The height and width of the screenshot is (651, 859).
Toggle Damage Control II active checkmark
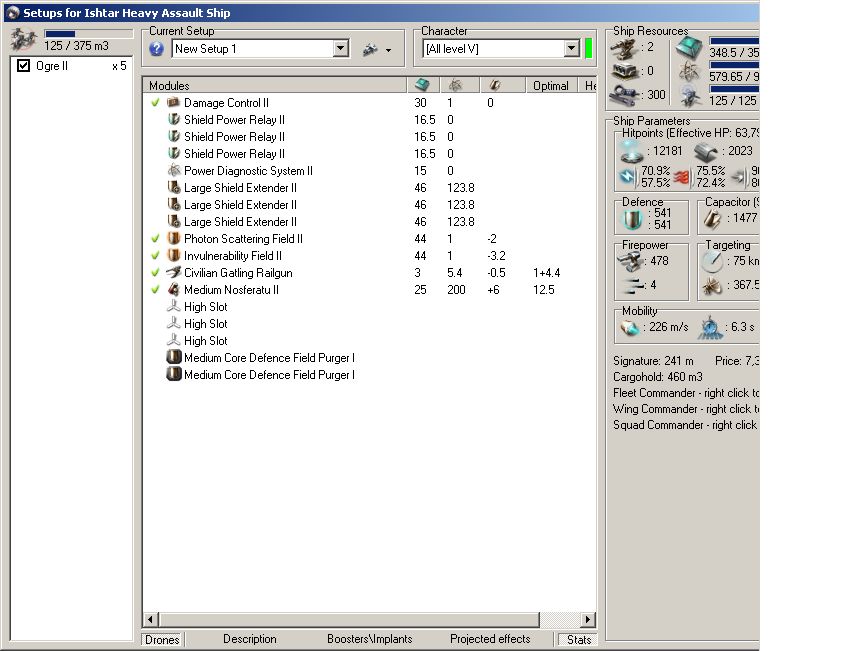[156, 102]
